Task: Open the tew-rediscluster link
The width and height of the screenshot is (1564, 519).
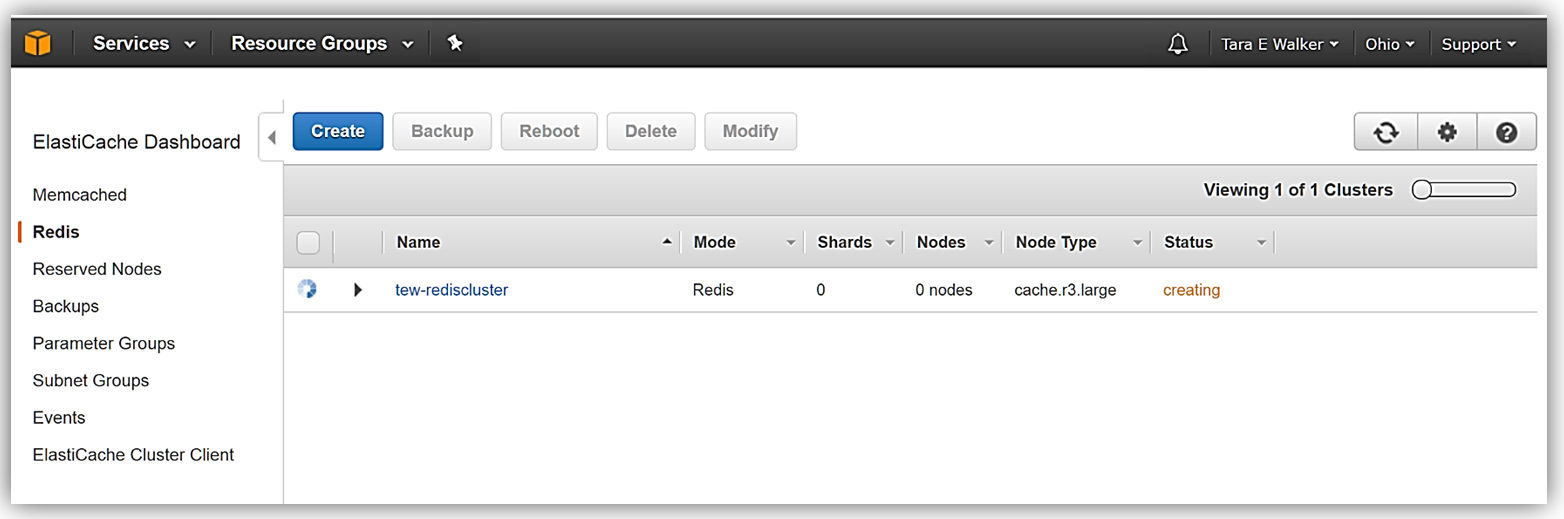Action: click(x=452, y=290)
